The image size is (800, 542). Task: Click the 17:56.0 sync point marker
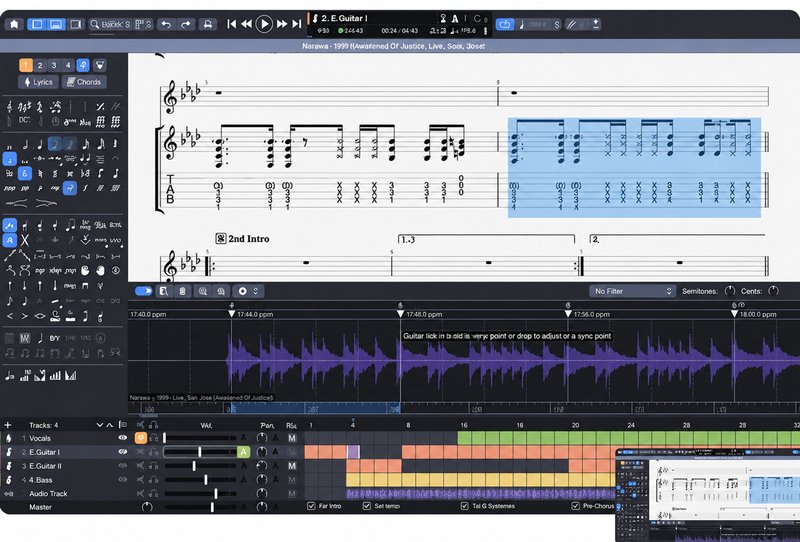pos(568,314)
